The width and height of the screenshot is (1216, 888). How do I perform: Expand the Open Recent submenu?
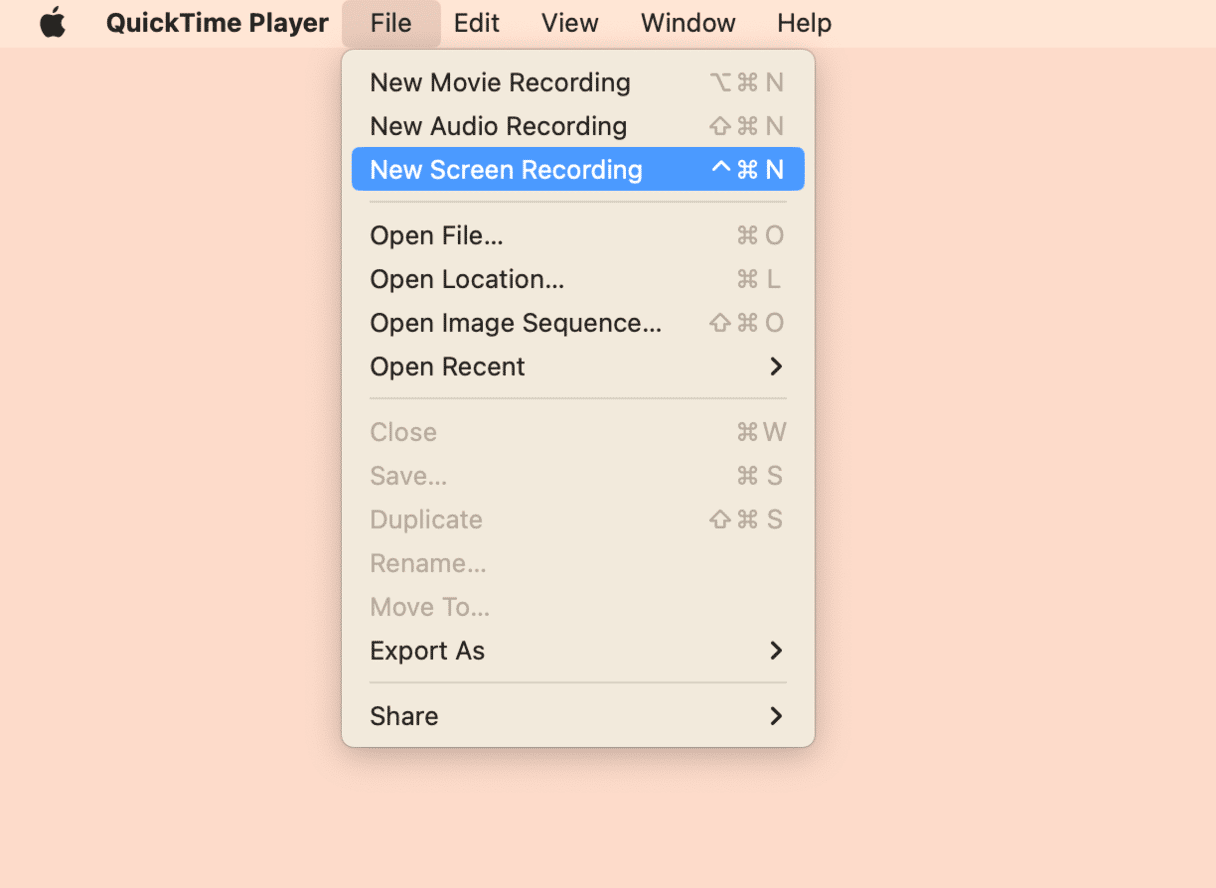pos(447,367)
